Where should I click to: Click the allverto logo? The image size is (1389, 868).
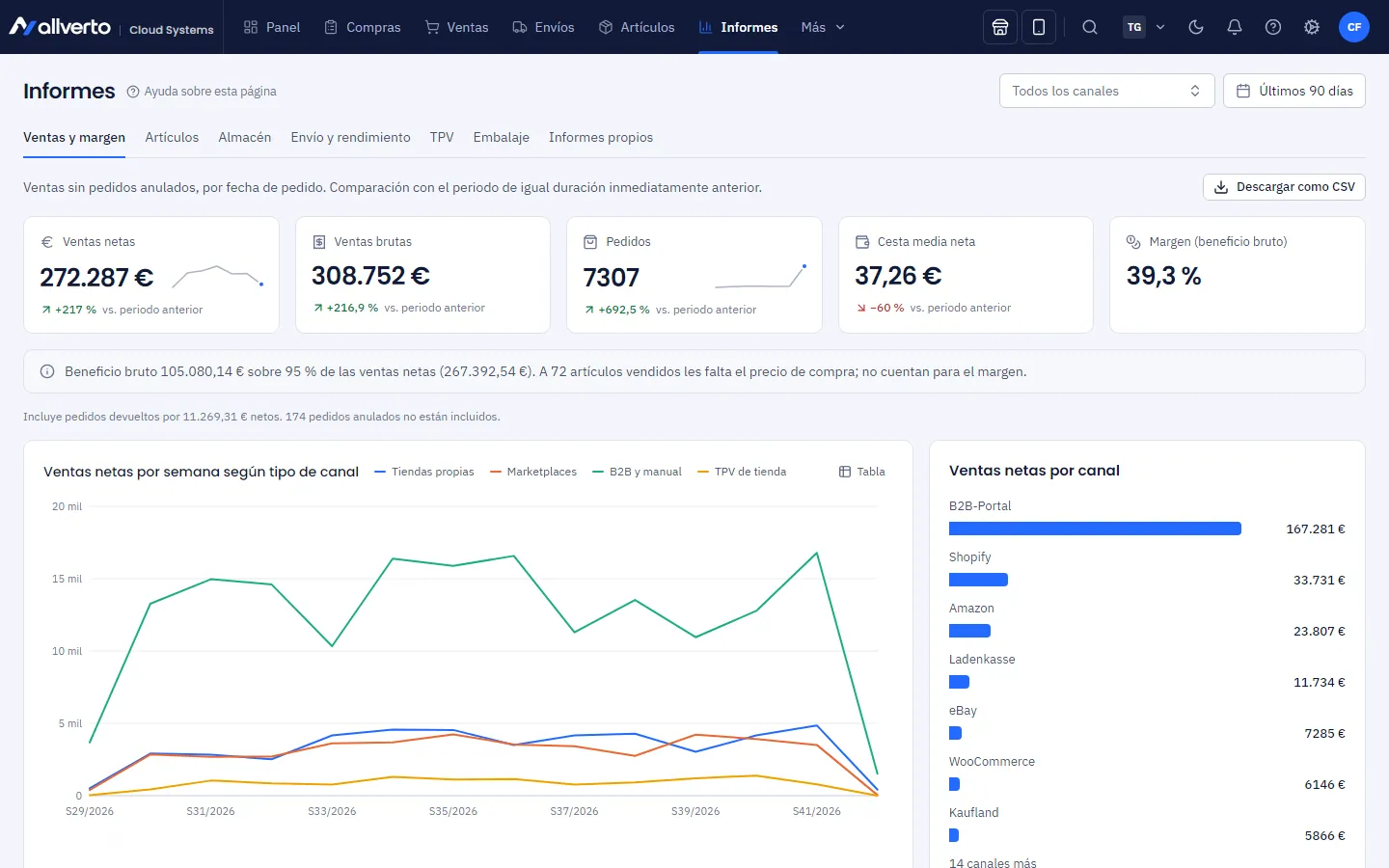click(60, 27)
